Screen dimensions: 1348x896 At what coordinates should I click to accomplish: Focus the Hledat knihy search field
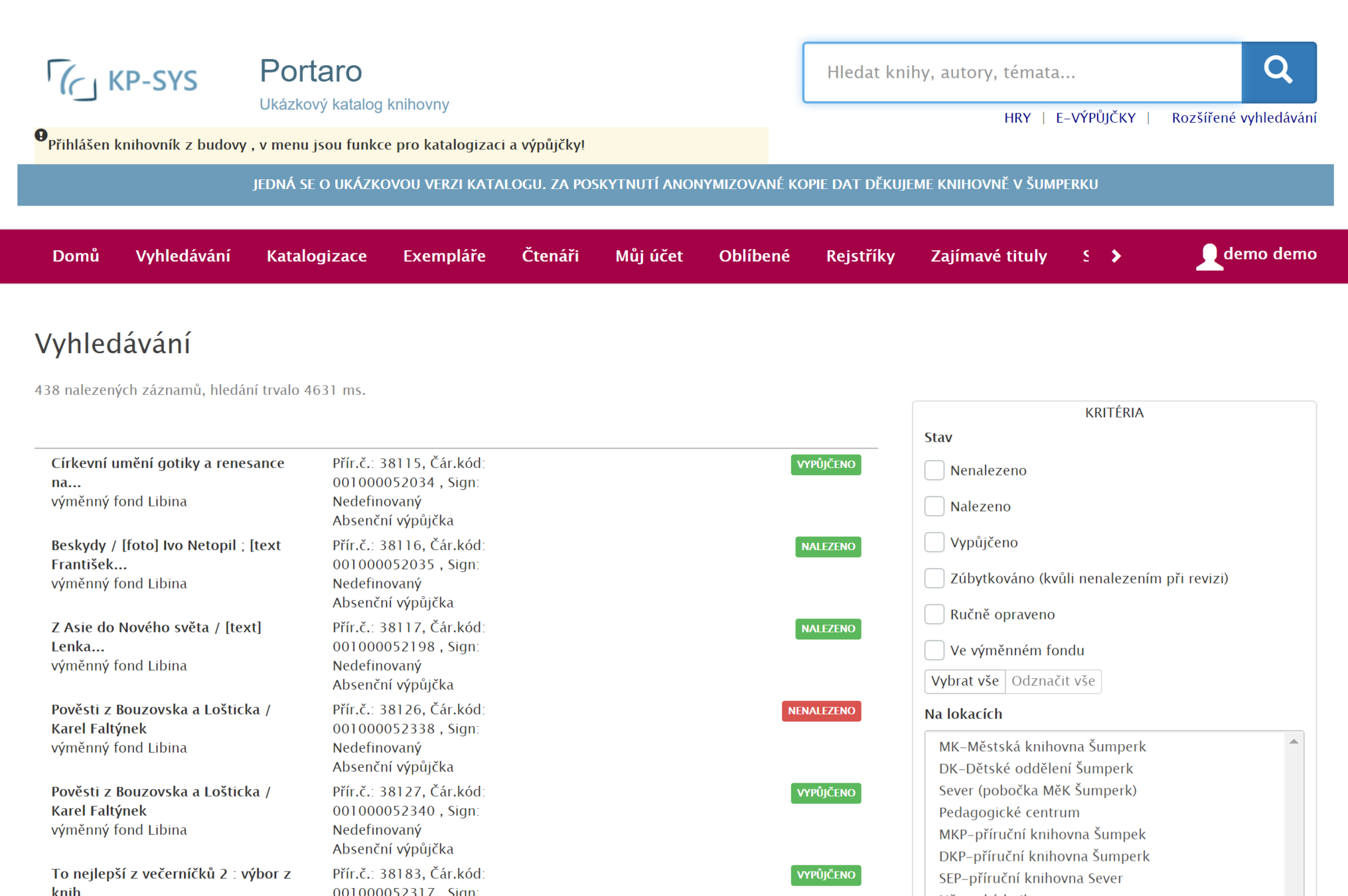coord(1022,72)
